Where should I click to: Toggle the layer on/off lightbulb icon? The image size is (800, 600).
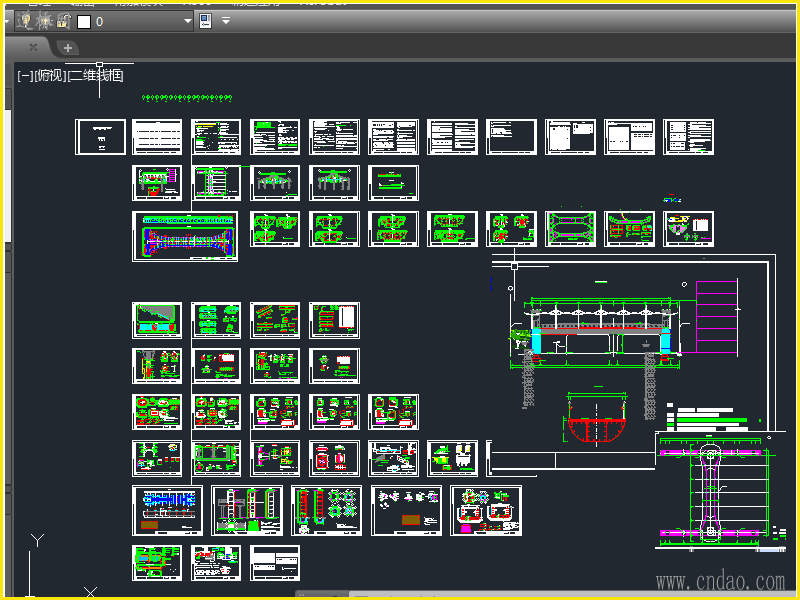26,21
